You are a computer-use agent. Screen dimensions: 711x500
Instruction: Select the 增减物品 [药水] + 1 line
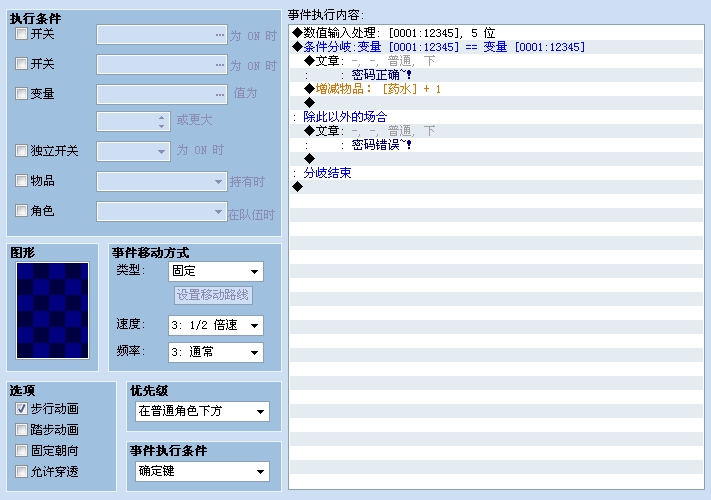tap(496, 89)
